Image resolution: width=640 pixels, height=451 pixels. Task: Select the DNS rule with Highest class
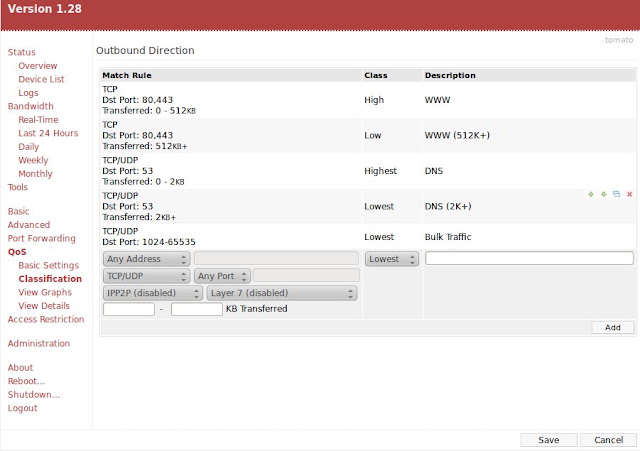click(x=368, y=171)
